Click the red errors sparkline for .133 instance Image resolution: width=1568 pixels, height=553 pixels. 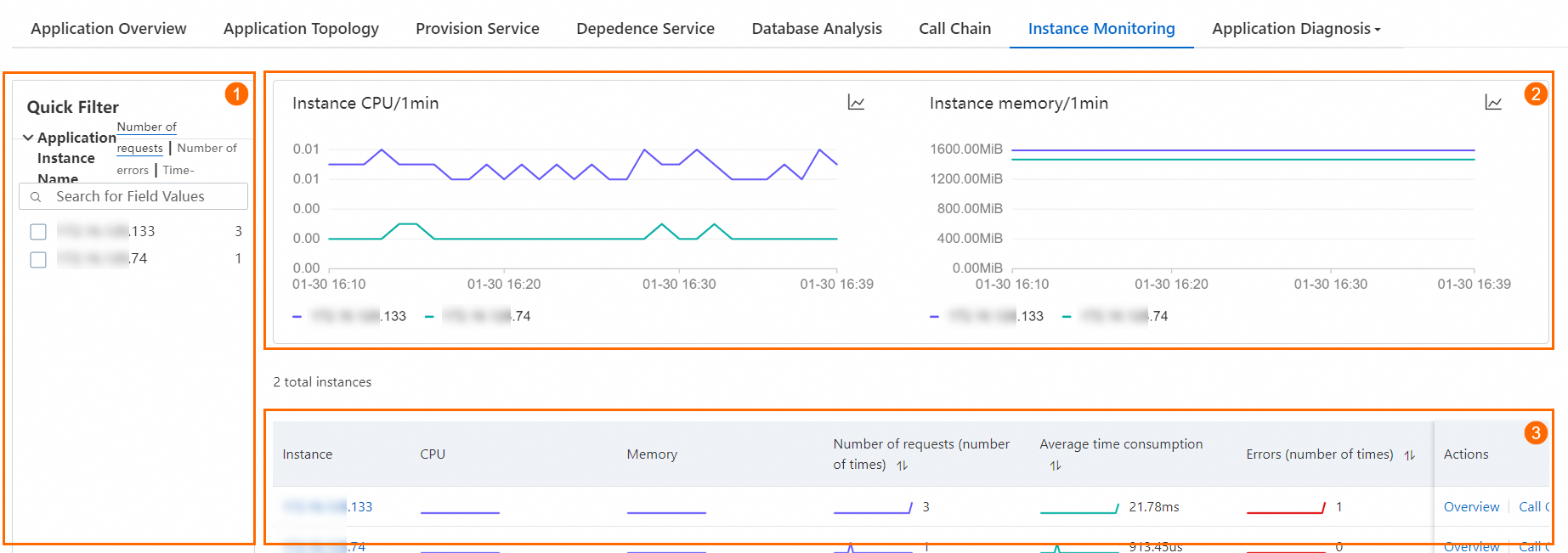pos(1286,508)
